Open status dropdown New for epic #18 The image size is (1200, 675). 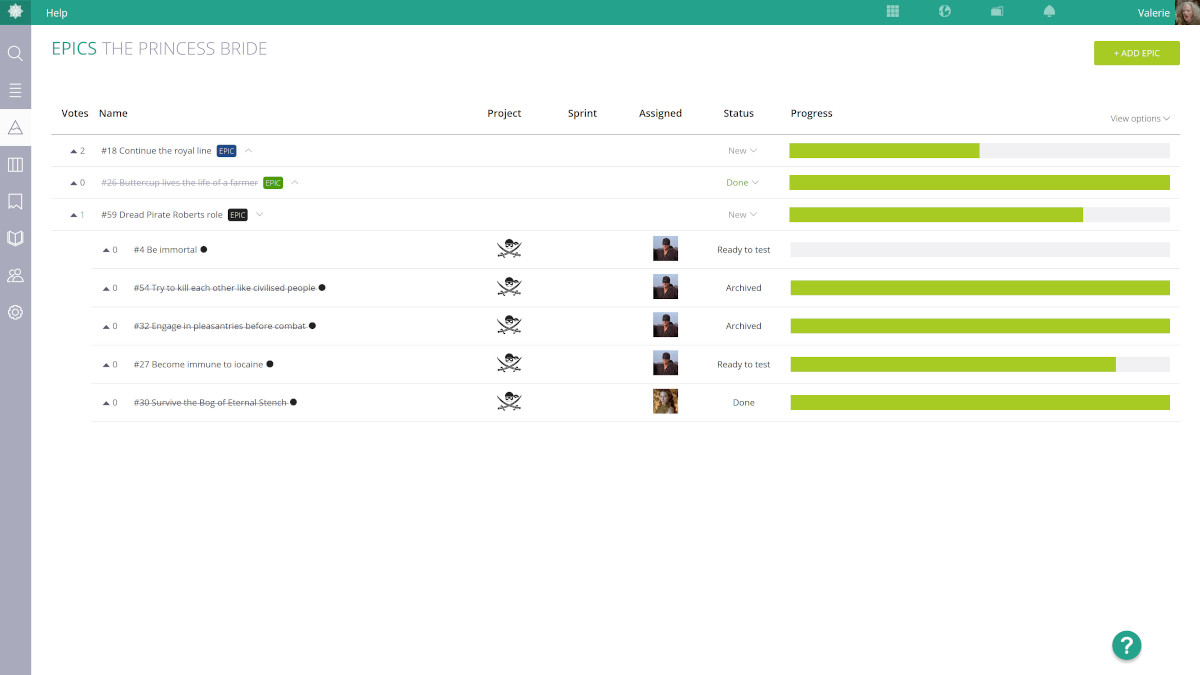pyautogui.click(x=742, y=151)
